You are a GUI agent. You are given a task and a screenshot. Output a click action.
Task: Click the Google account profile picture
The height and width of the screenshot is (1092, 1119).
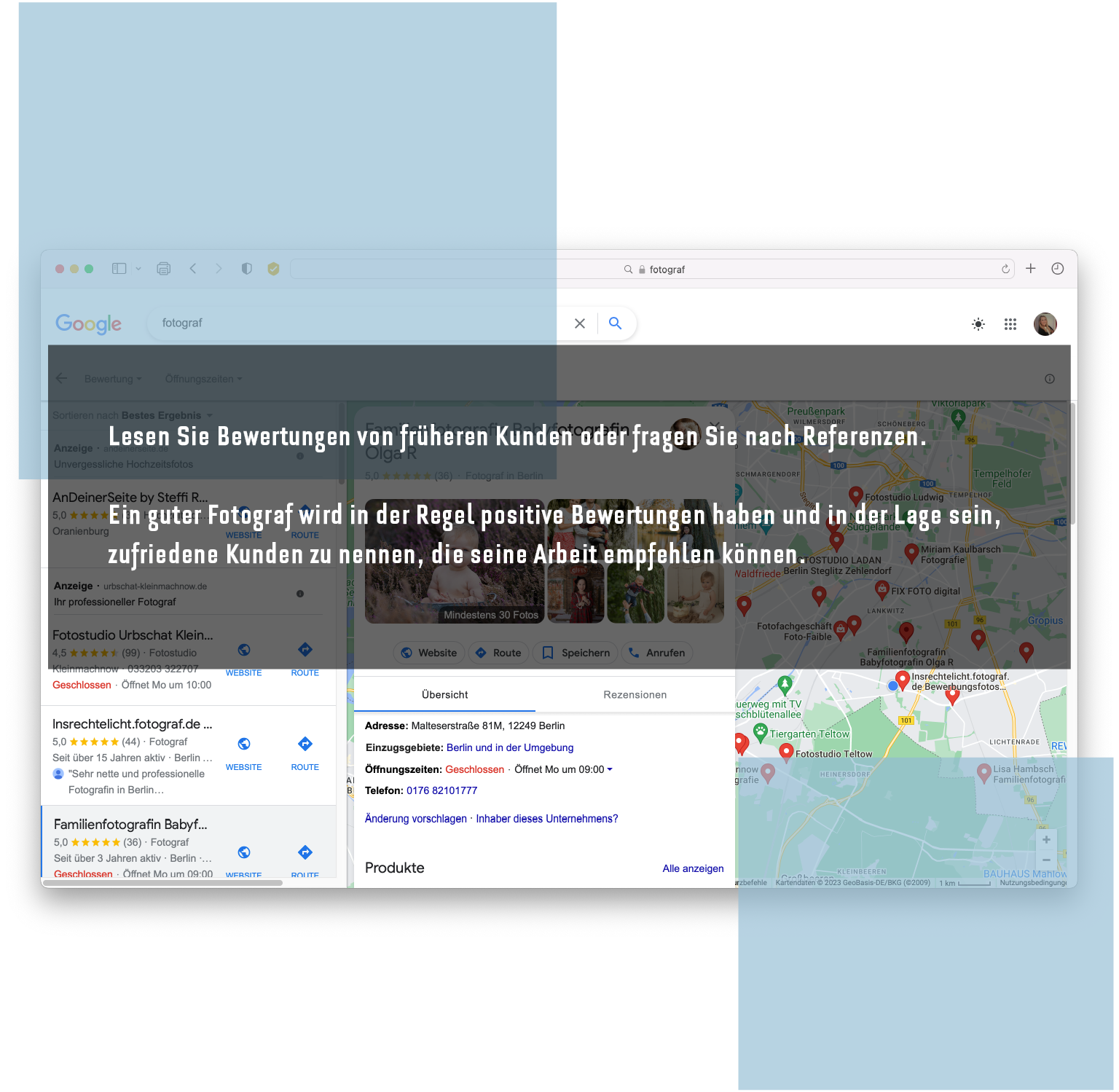tap(1045, 324)
